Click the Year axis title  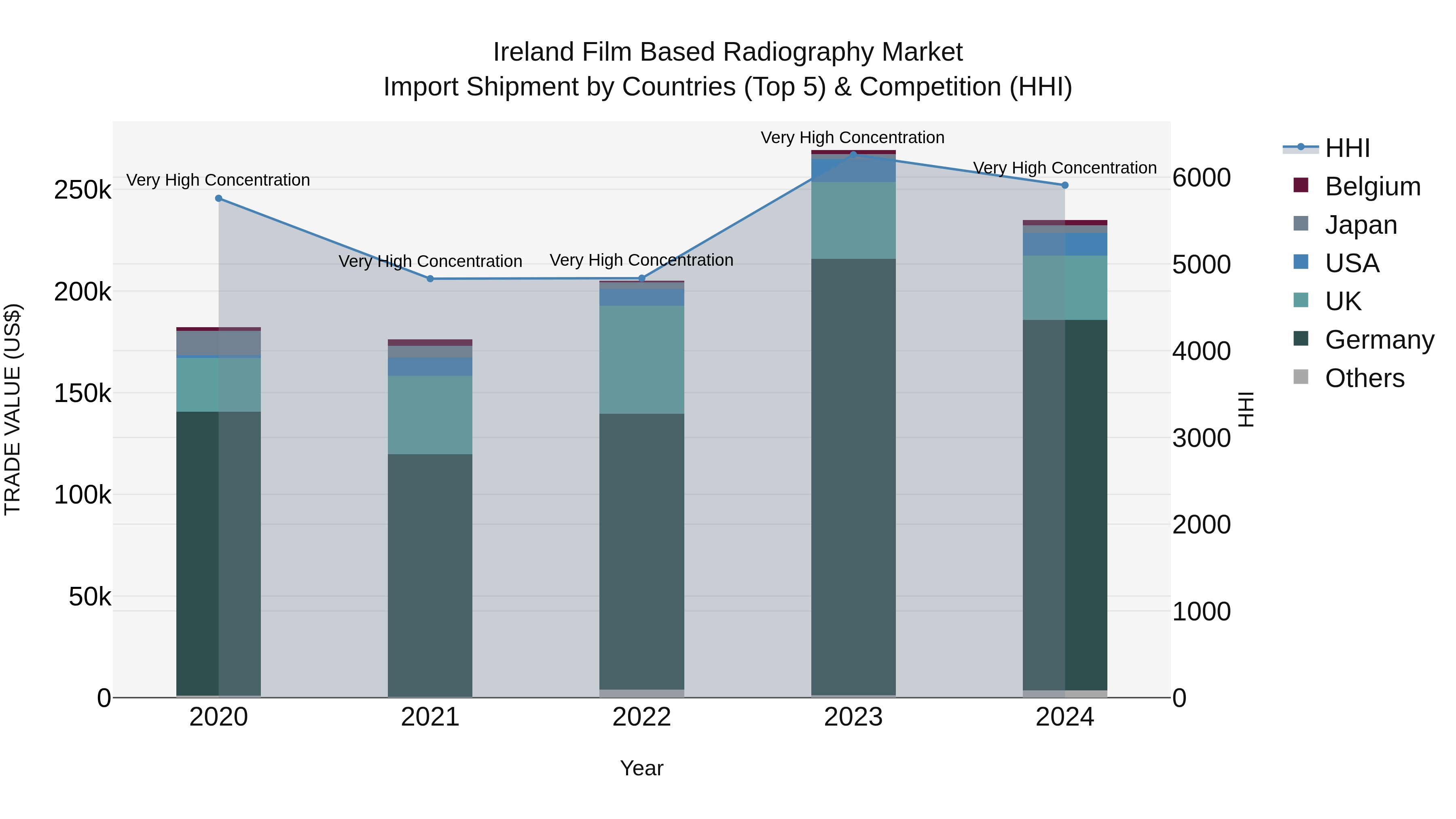[641, 769]
